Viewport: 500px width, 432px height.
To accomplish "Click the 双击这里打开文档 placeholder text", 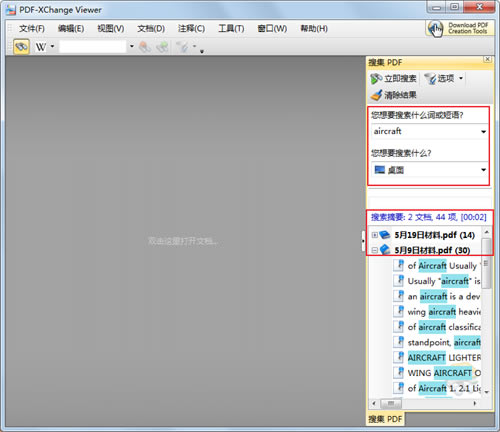I will tap(183, 241).
